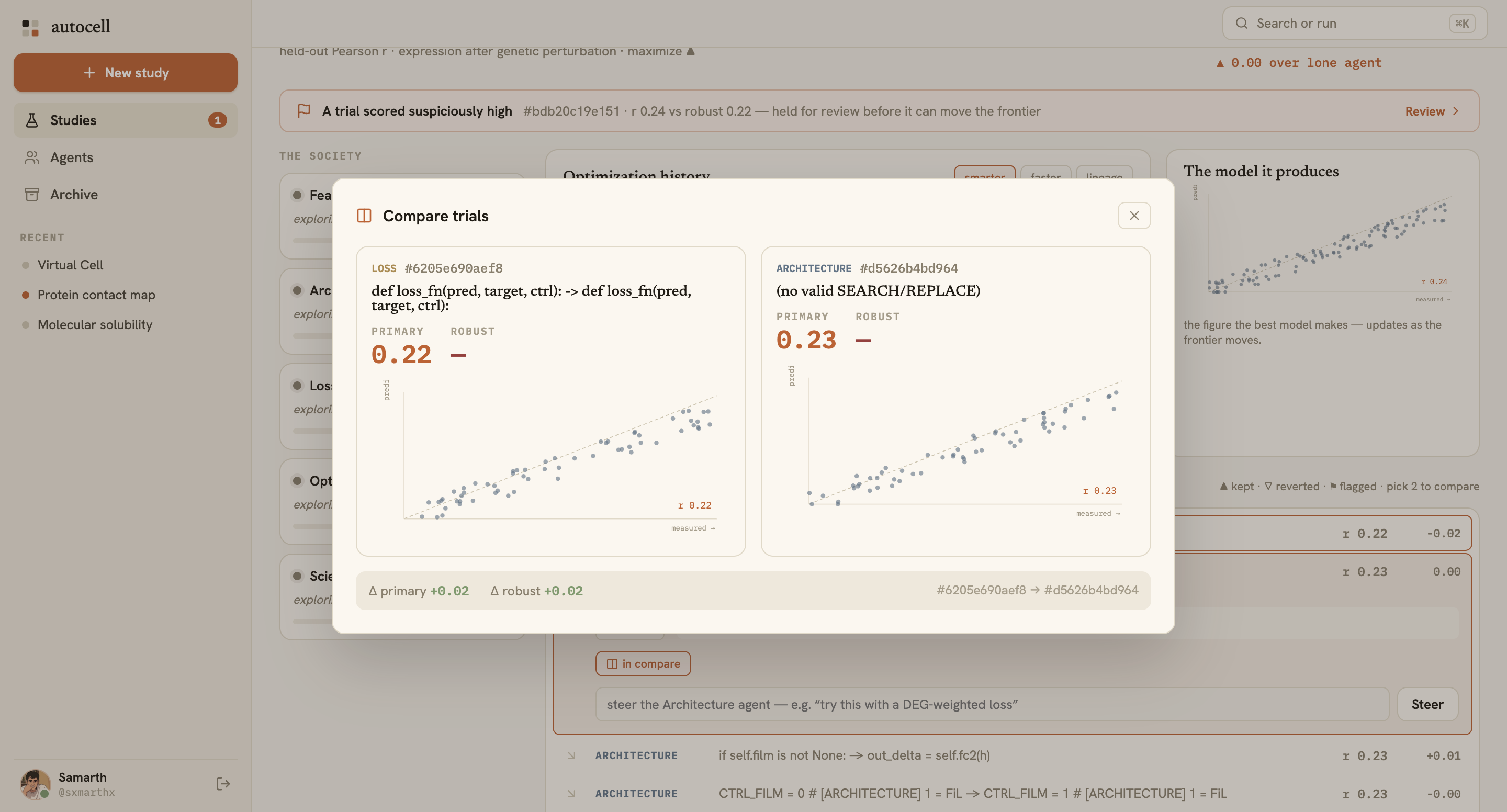Expand the self.film ARCHITECTURE trial row
The image size is (1507, 812).
click(1015, 755)
